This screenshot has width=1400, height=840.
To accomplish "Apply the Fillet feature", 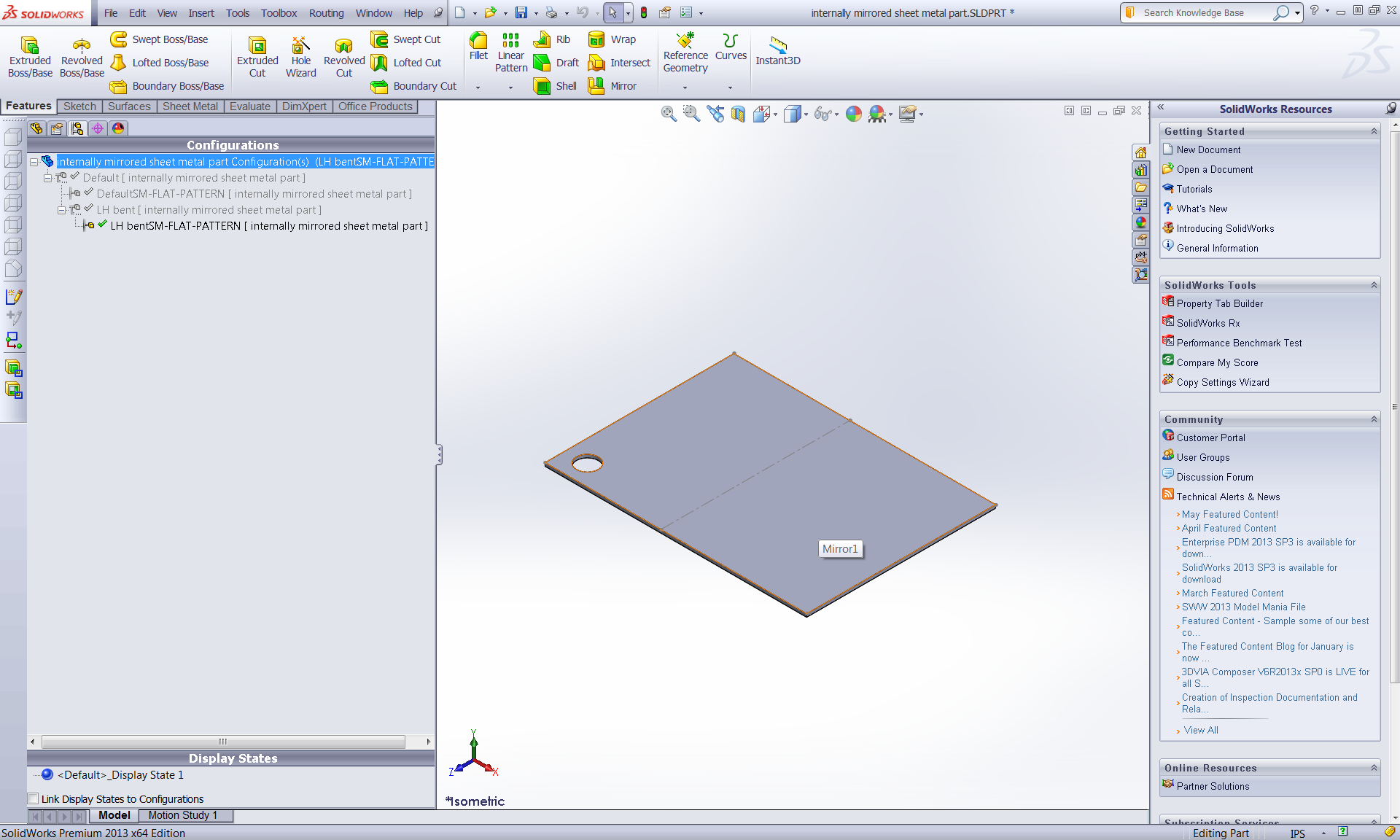I will coord(478,47).
